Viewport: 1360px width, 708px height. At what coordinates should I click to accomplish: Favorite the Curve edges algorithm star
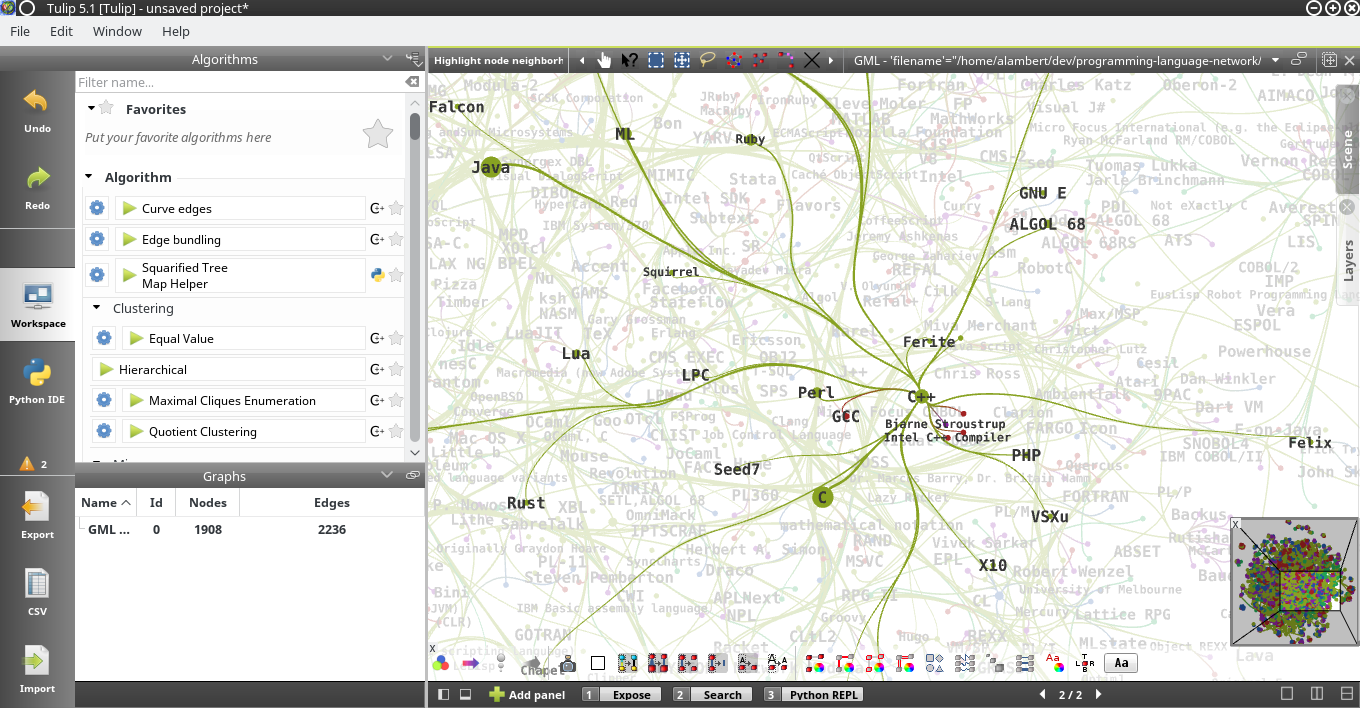pyautogui.click(x=396, y=209)
